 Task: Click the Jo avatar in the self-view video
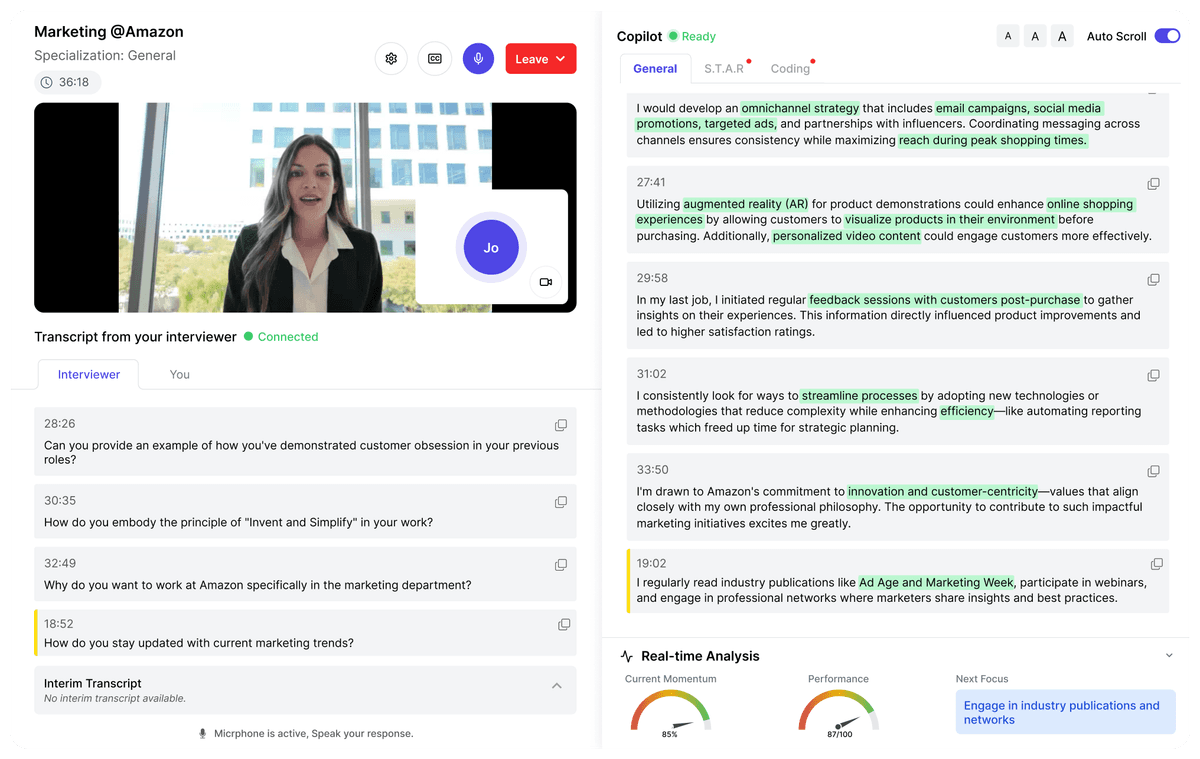(491, 247)
